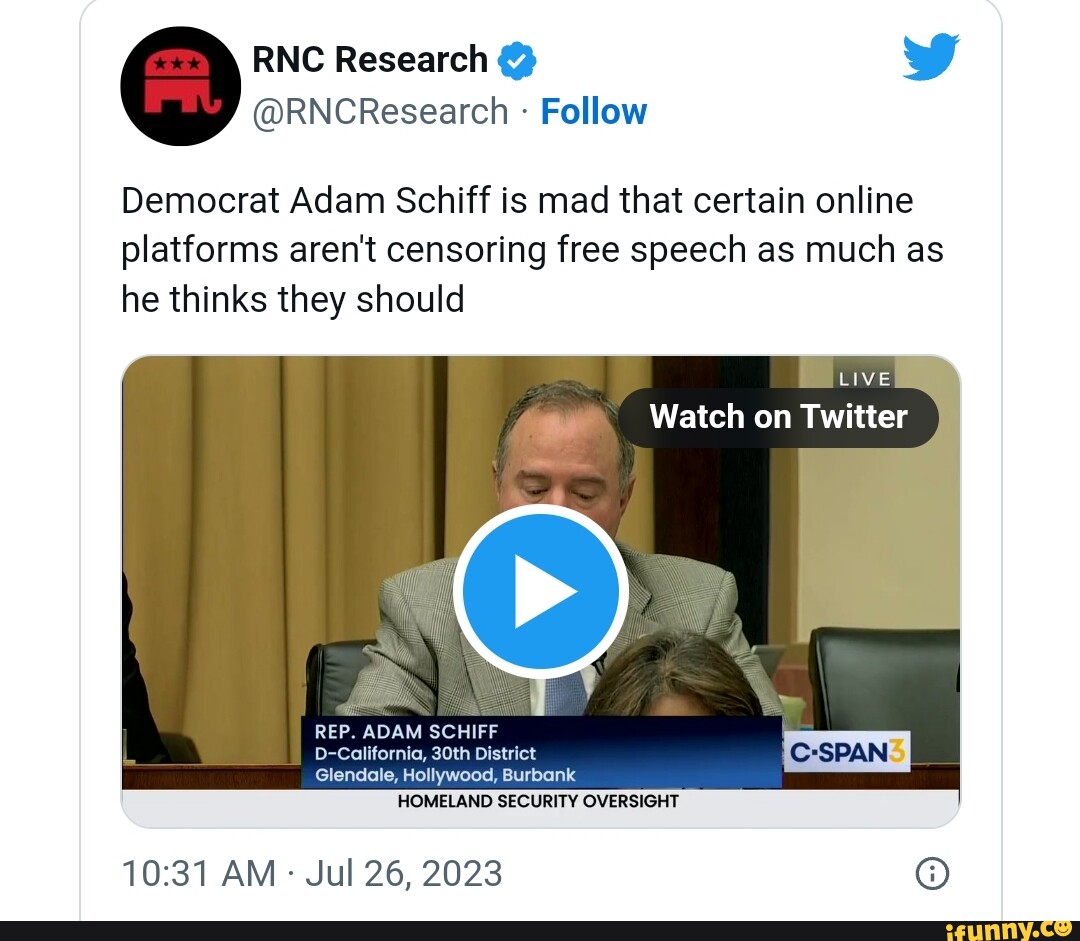Click the REP. ADAM SCHIFF caption banner
The width and height of the screenshot is (1080, 941).
point(407,731)
